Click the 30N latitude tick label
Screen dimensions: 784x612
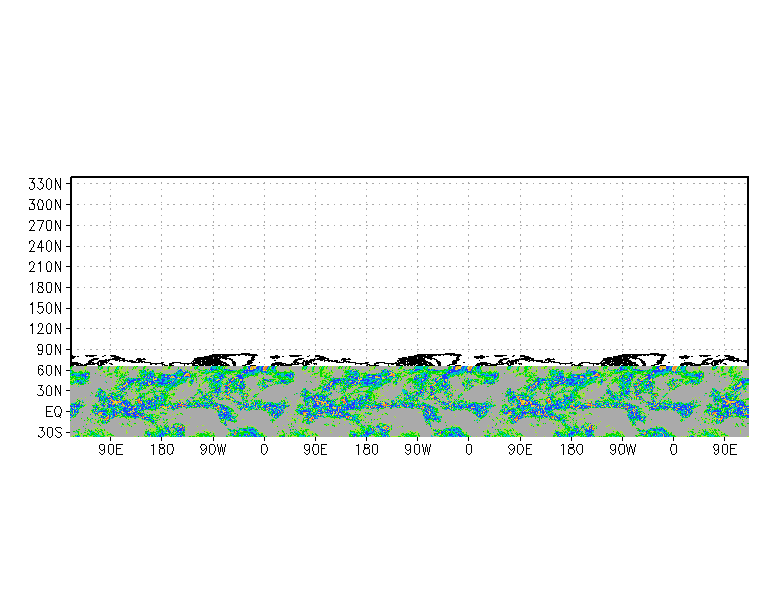coord(50,390)
